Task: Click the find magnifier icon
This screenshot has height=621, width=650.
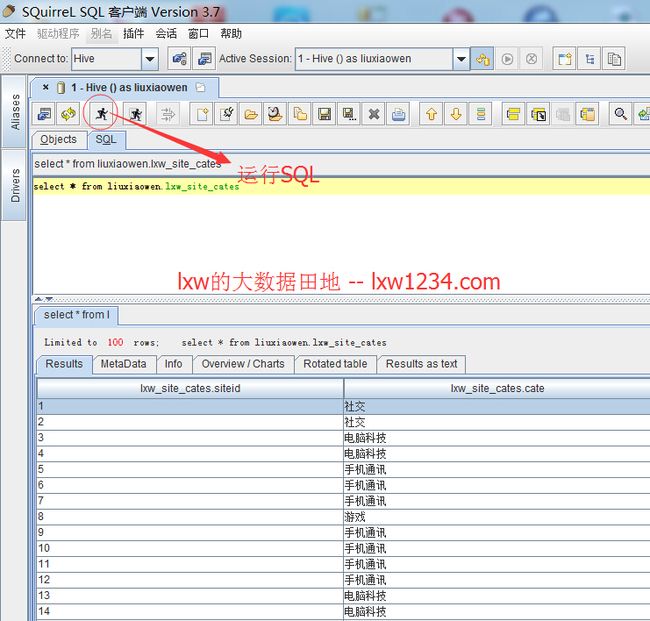Action: point(621,114)
